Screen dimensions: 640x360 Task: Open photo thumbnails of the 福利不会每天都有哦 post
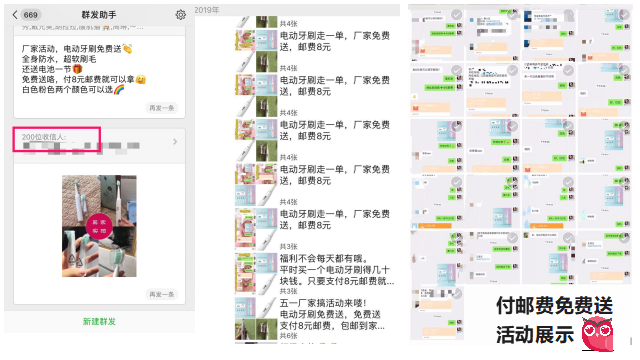[x=256, y=273]
